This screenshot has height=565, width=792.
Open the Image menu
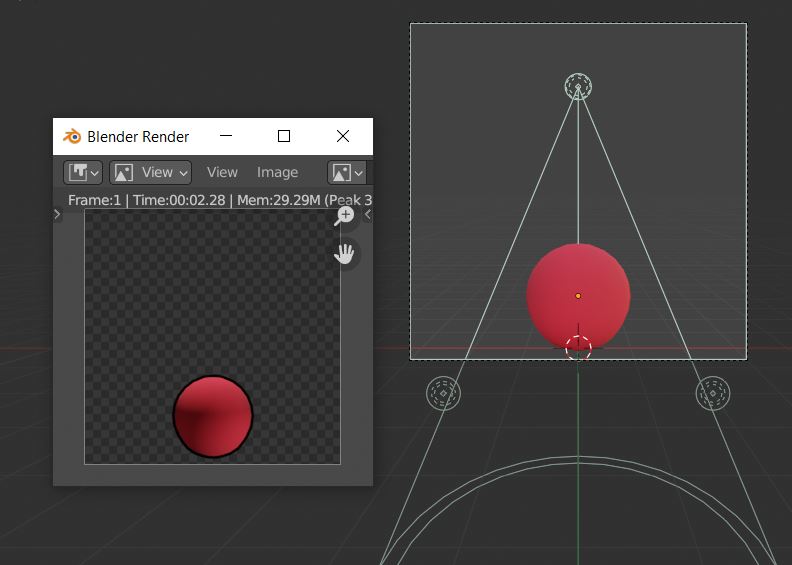pyautogui.click(x=277, y=172)
